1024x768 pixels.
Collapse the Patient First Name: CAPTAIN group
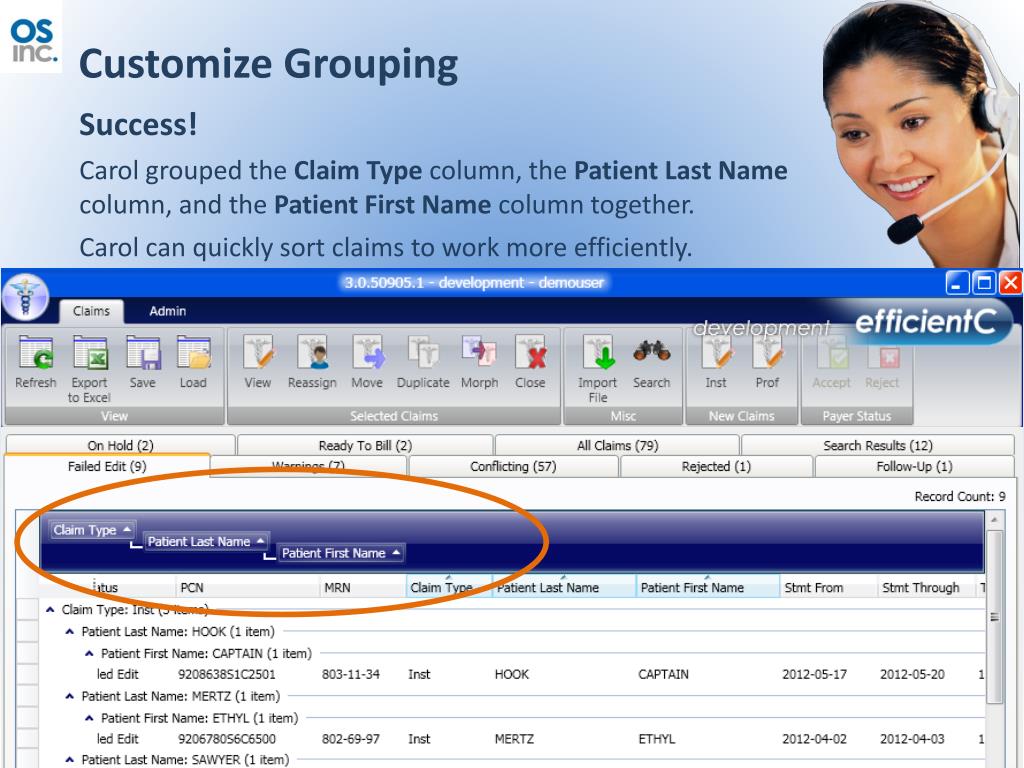tap(89, 653)
